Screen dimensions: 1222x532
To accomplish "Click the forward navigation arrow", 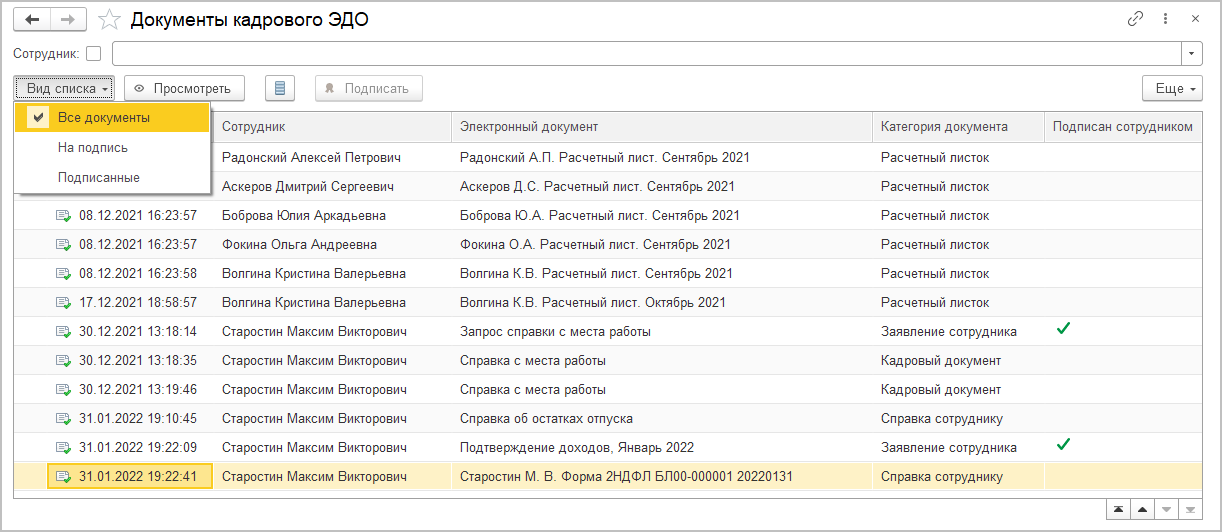I will click(68, 19).
